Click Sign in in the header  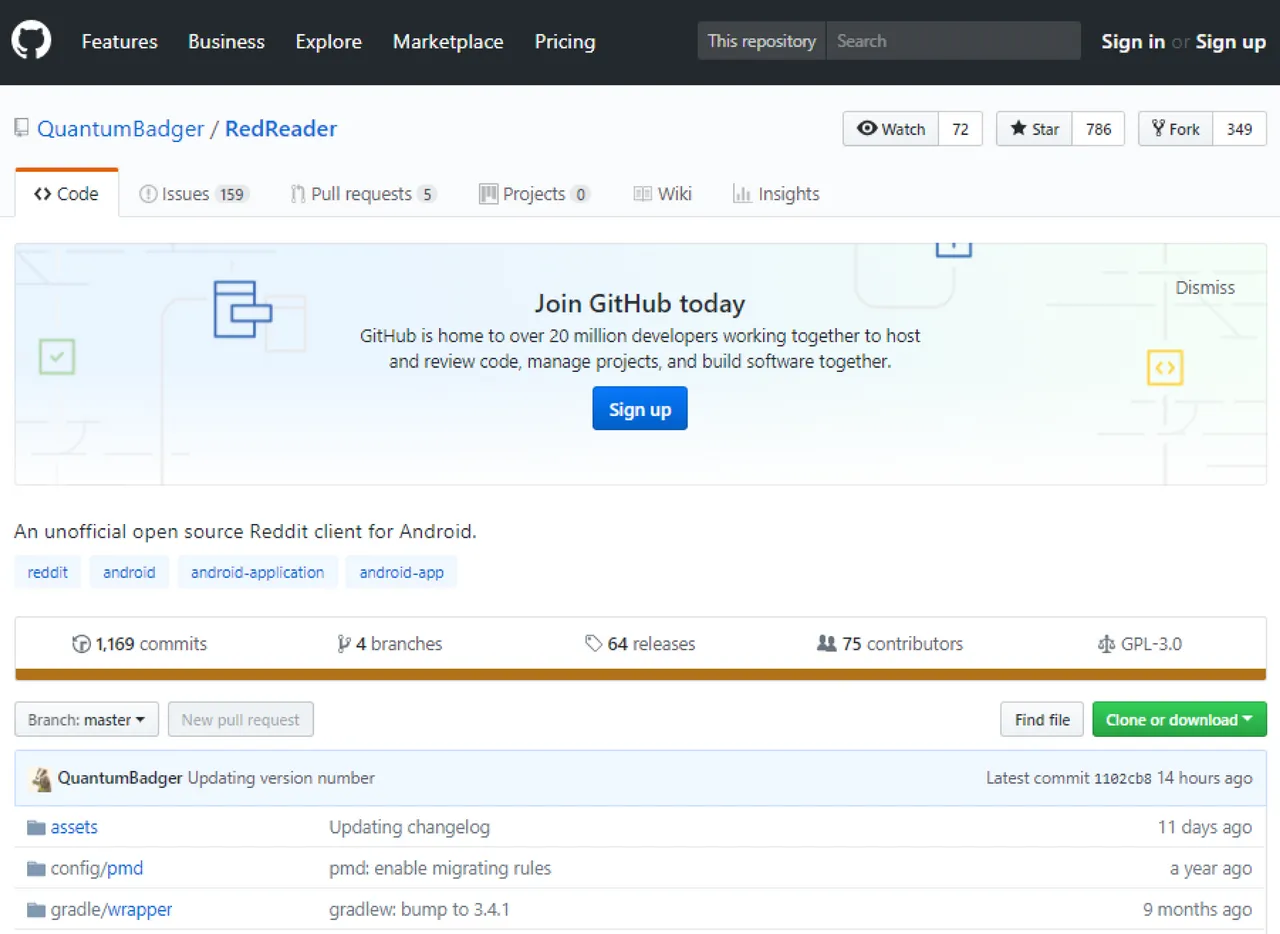tap(1133, 41)
